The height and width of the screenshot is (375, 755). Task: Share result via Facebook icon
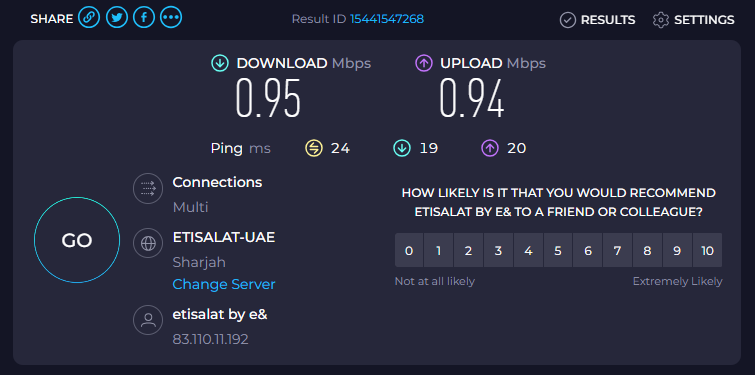(x=143, y=18)
